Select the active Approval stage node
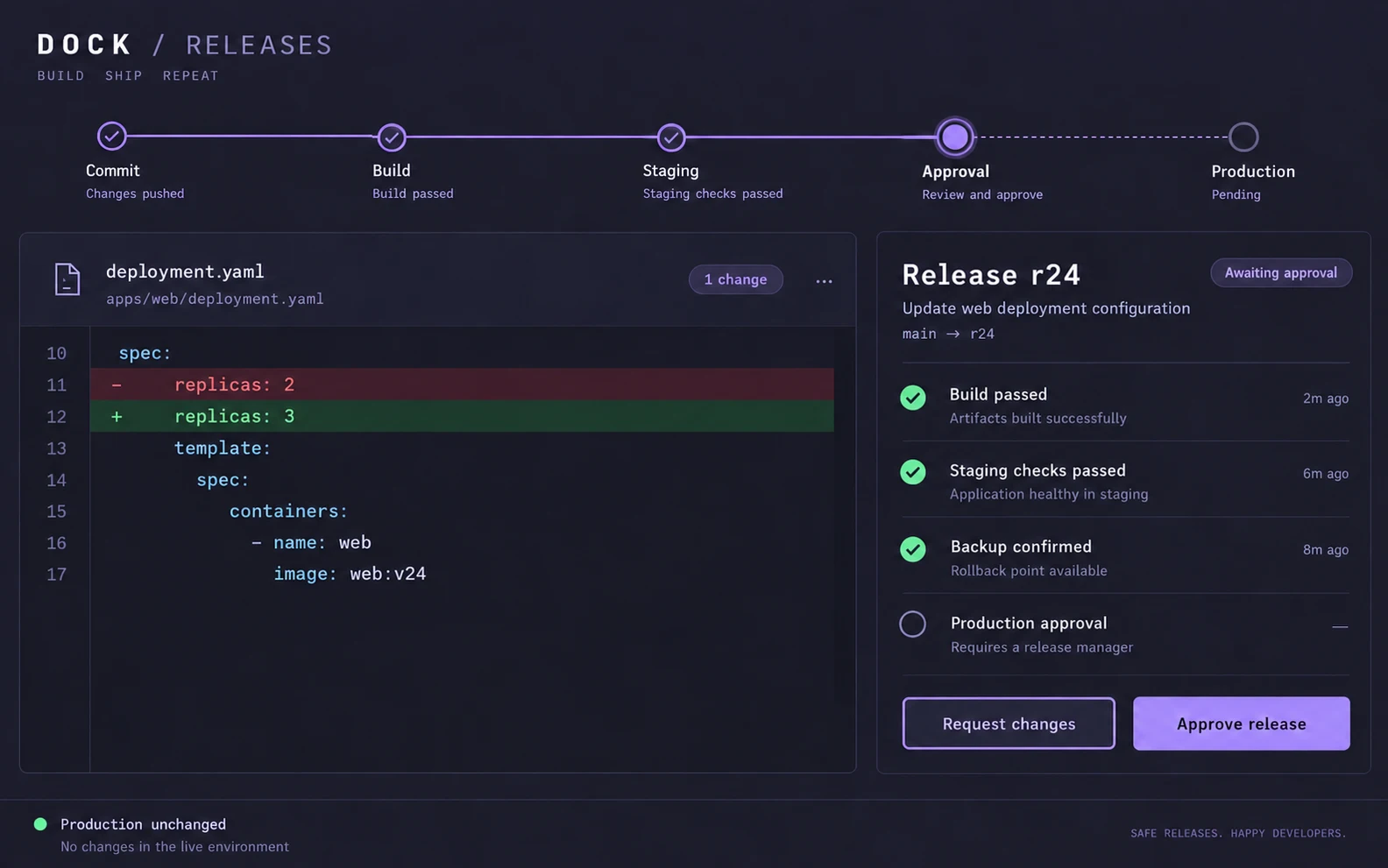Image resolution: width=1388 pixels, height=868 pixels. (955, 137)
